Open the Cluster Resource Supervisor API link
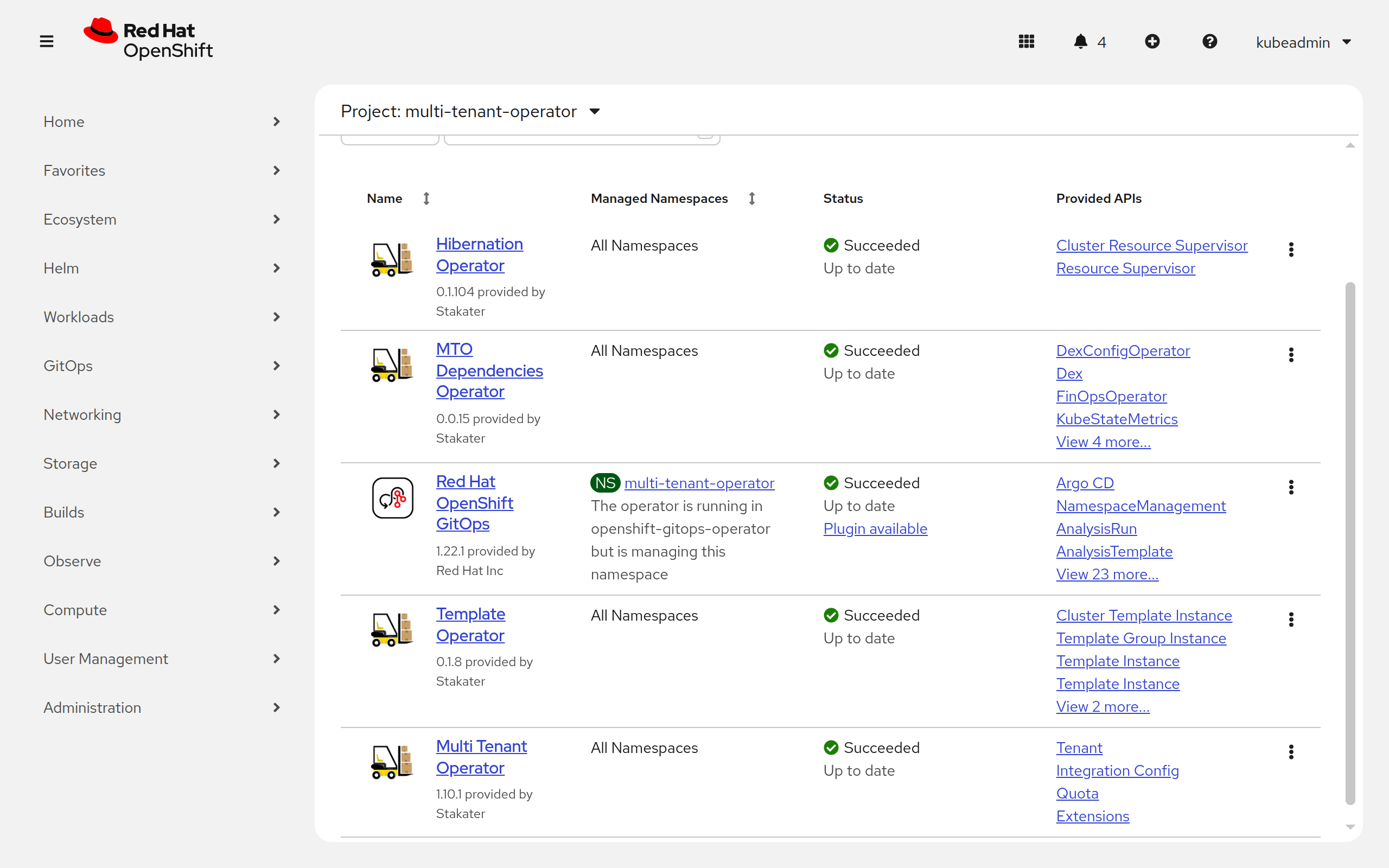Image resolution: width=1389 pixels, height=868 pixels. (1152, 246)
